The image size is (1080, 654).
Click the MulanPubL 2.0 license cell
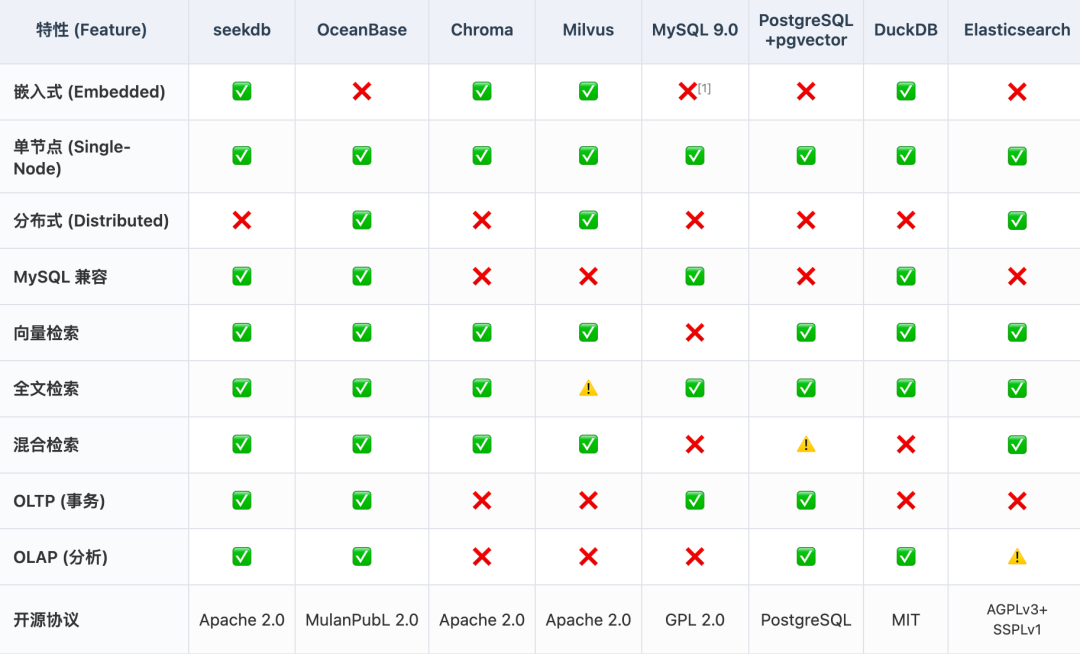(x=361, y=620)
